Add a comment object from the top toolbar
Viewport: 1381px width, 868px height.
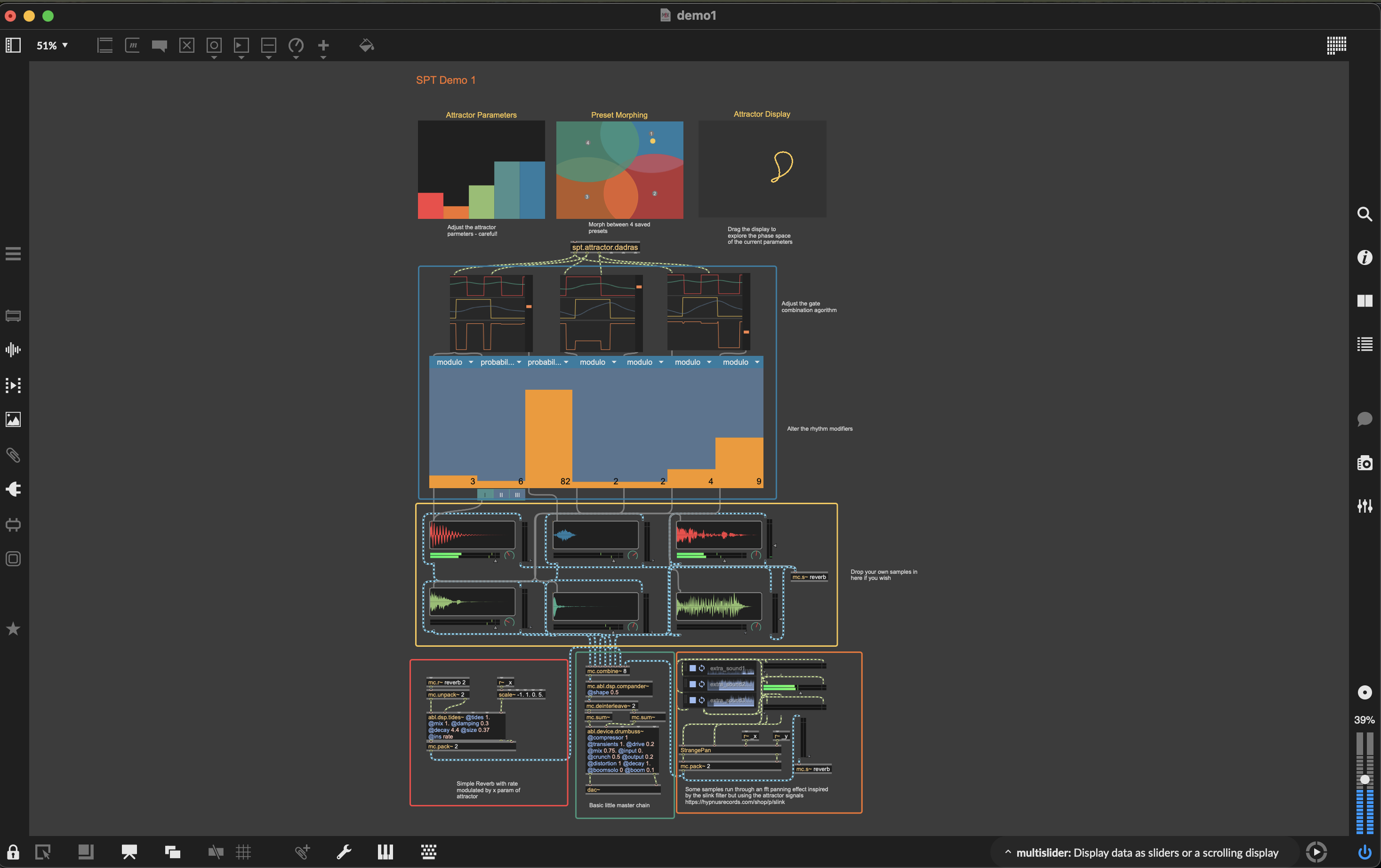pyautogui.click(x=160, y=46)
